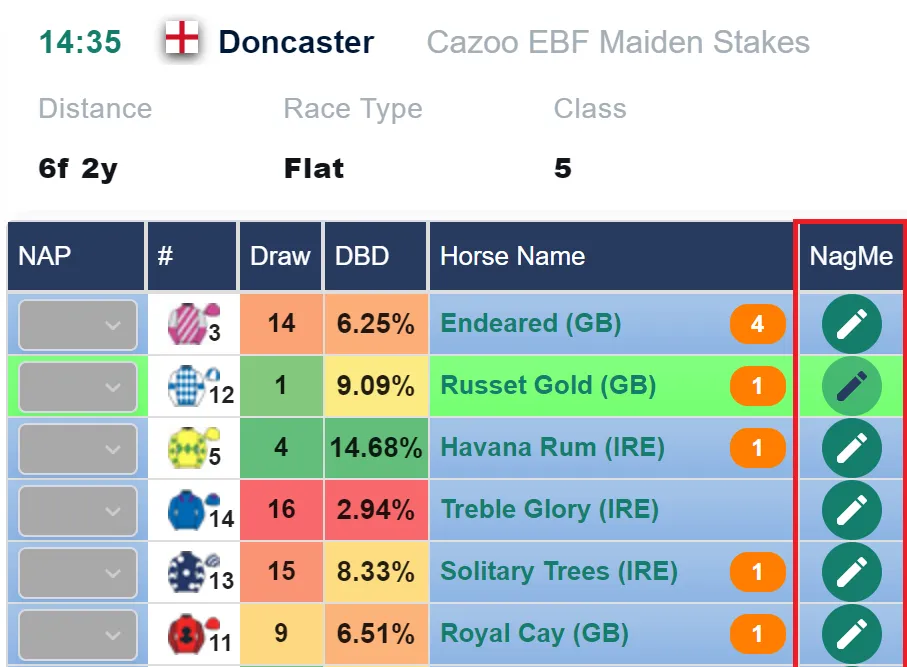Sort by the Draw column header

[x=281, y=256]
